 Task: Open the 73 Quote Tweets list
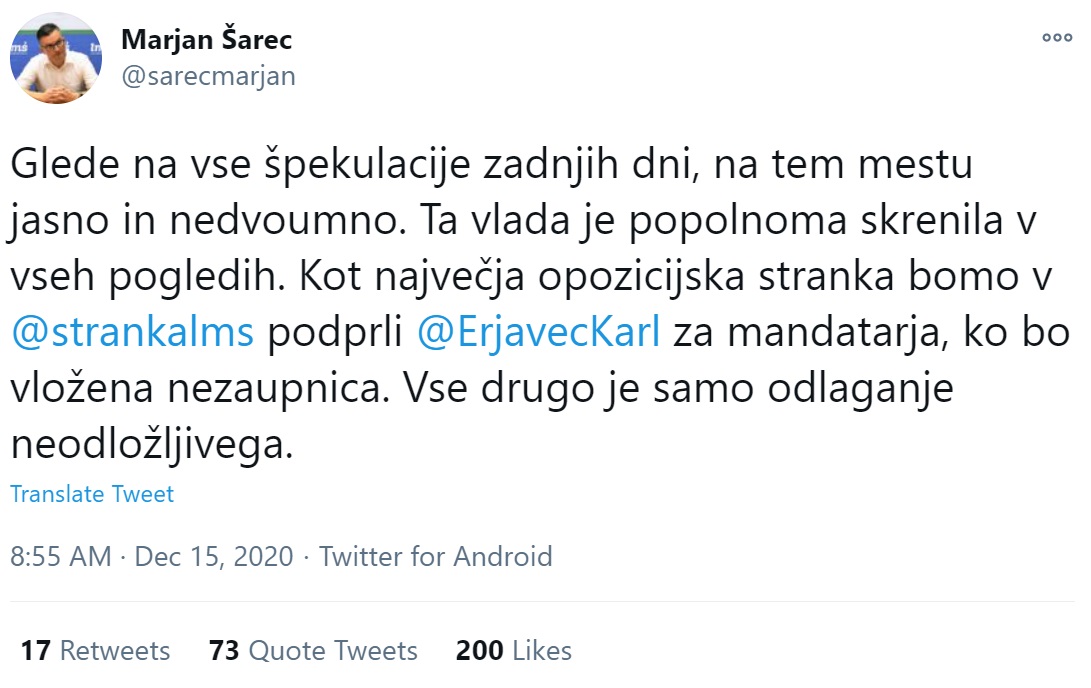(313, 651)
